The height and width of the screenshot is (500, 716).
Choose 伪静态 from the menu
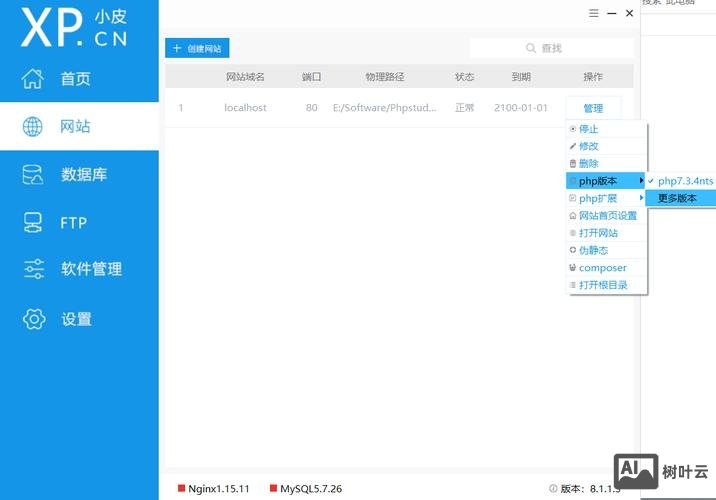tap(606, 250)
